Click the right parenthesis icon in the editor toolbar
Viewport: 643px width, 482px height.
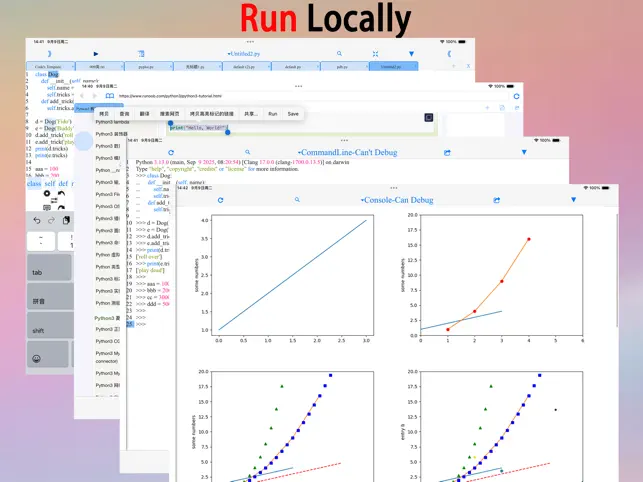[49, 54]
